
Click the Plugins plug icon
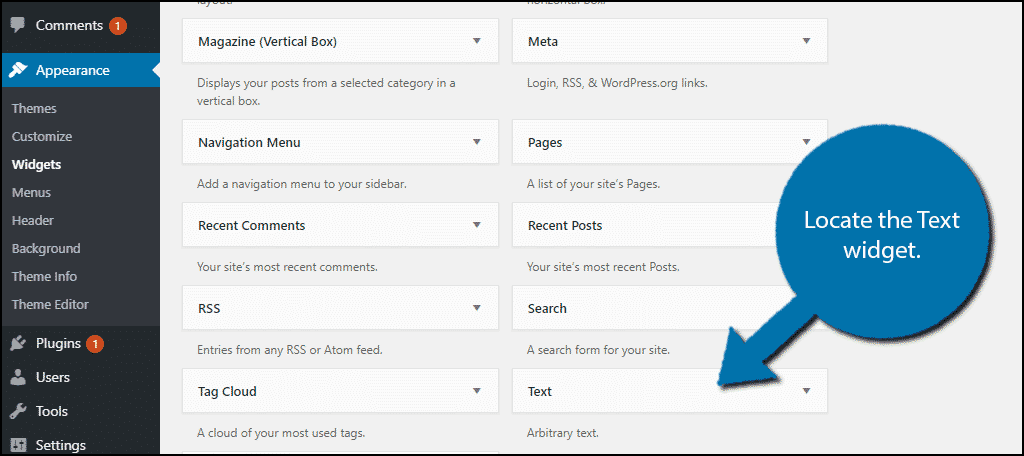[18, 343]
